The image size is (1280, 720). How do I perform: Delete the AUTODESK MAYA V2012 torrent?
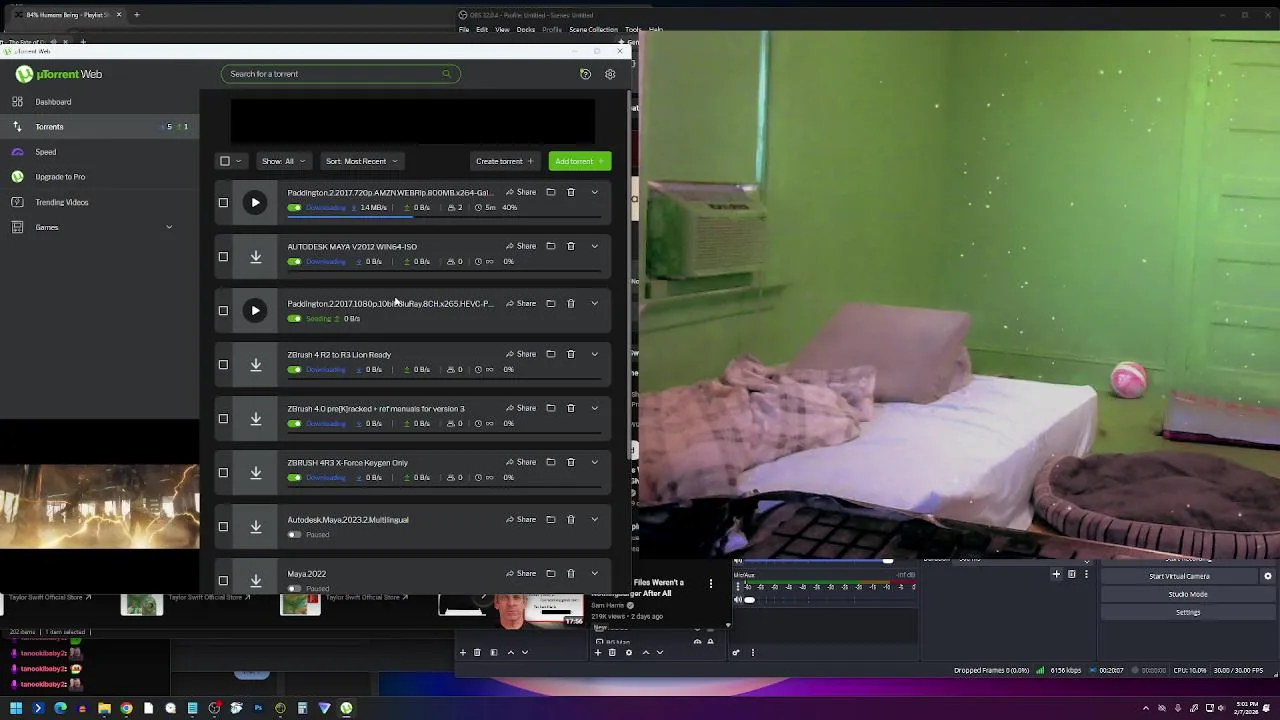pos(571,246)
